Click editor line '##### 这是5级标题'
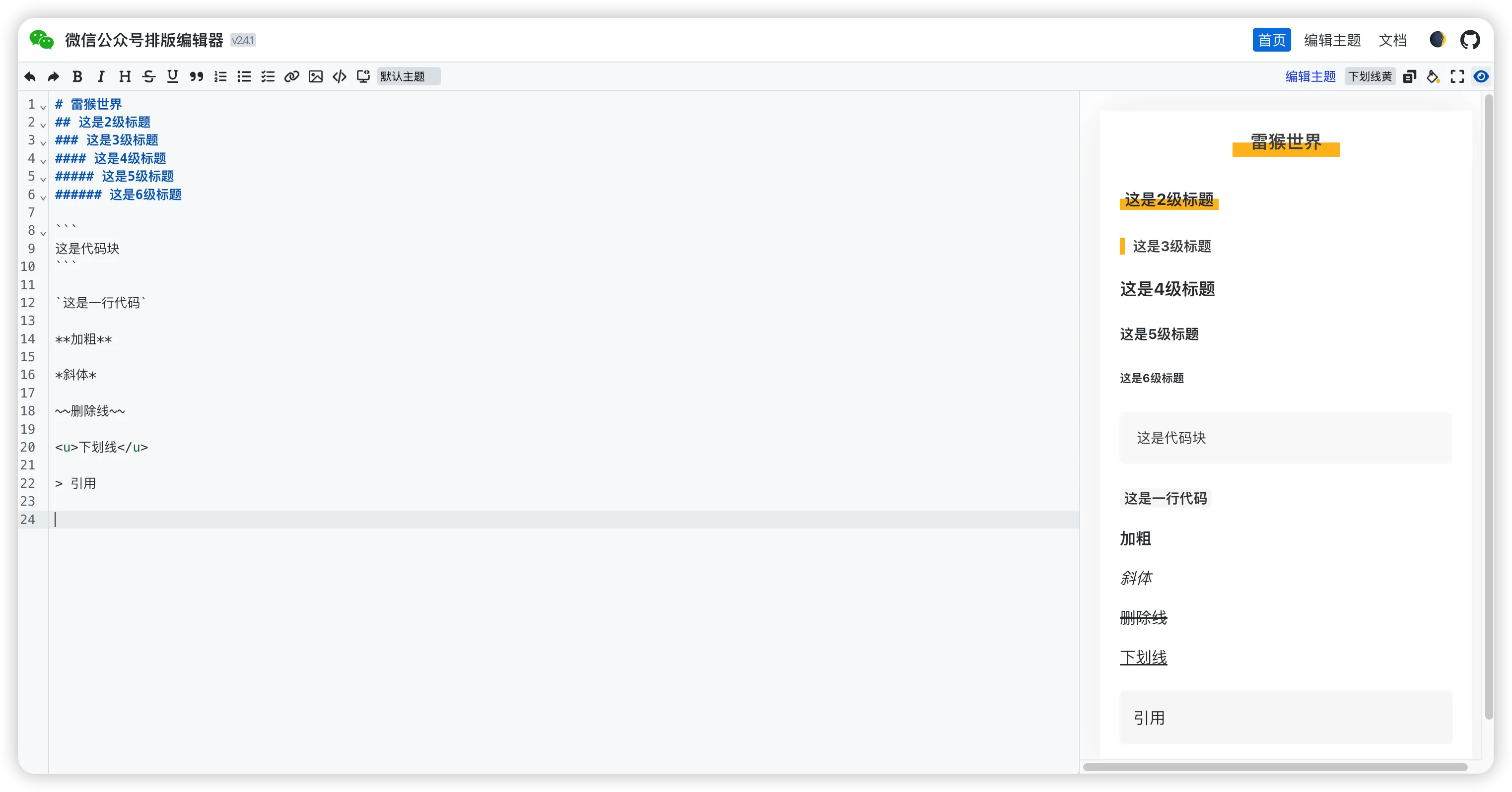Image resolution: width=1512 pixels, height=792 pixels. (115, 176)
